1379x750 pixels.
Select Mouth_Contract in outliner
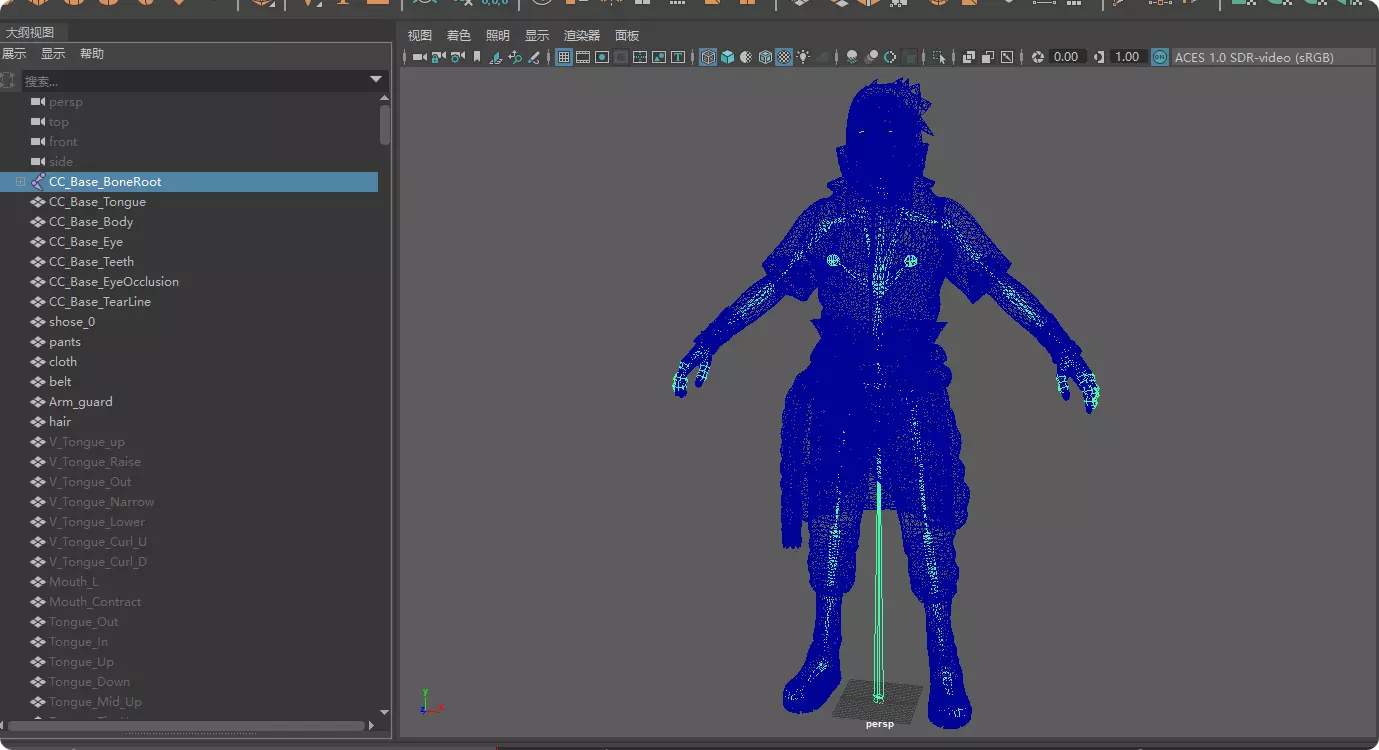(95, 602)
